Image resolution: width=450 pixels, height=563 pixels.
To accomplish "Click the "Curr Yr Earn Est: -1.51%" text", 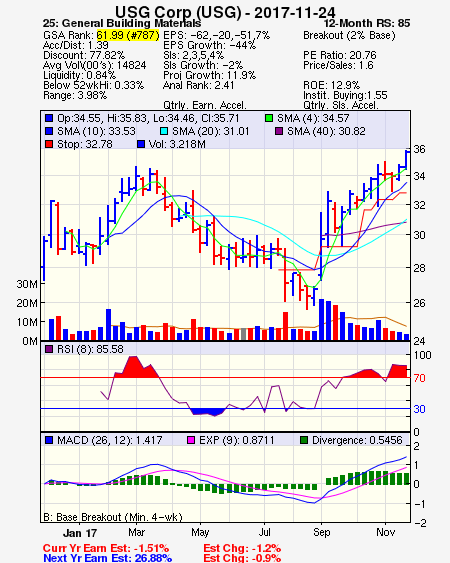I will (x=106, y=548).
